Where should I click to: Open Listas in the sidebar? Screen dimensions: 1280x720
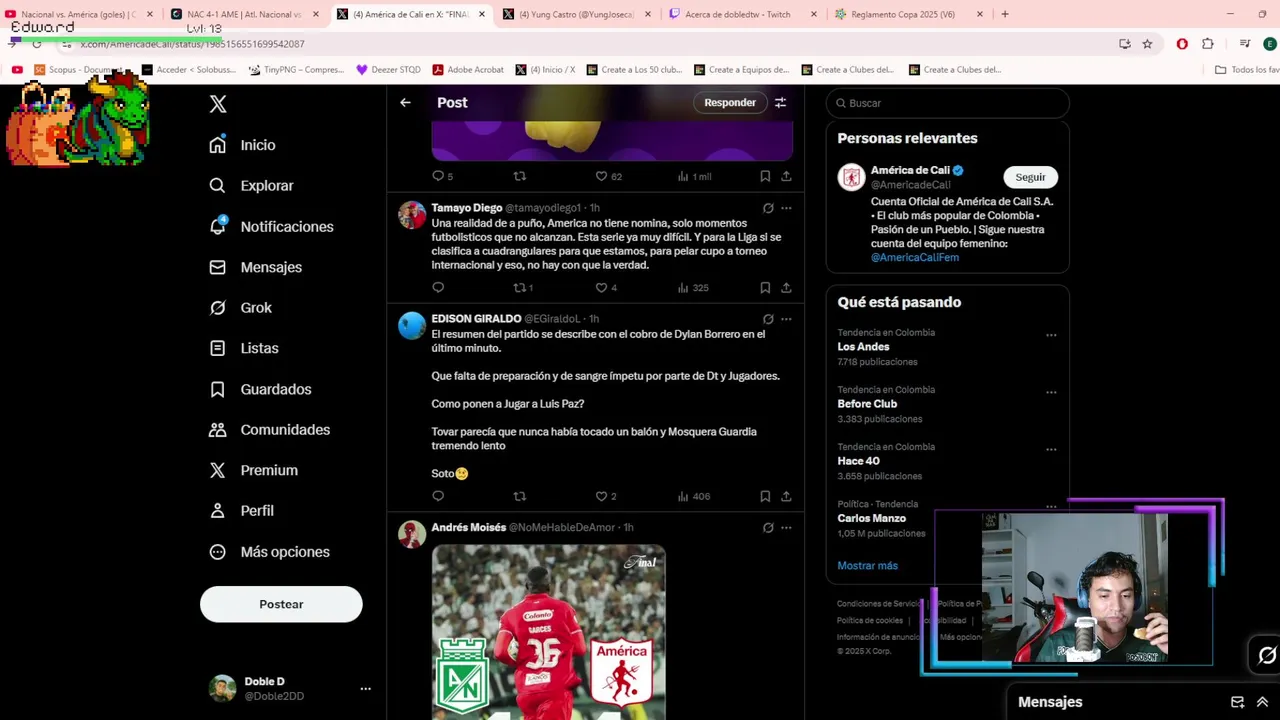point(244,348)
